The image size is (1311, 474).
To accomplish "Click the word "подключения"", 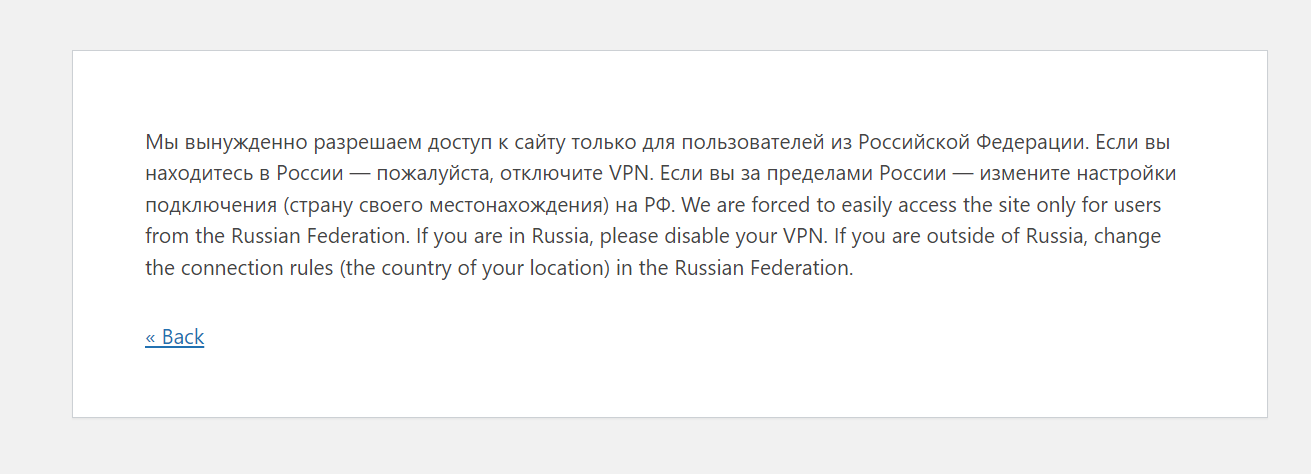I will point(208,205).
